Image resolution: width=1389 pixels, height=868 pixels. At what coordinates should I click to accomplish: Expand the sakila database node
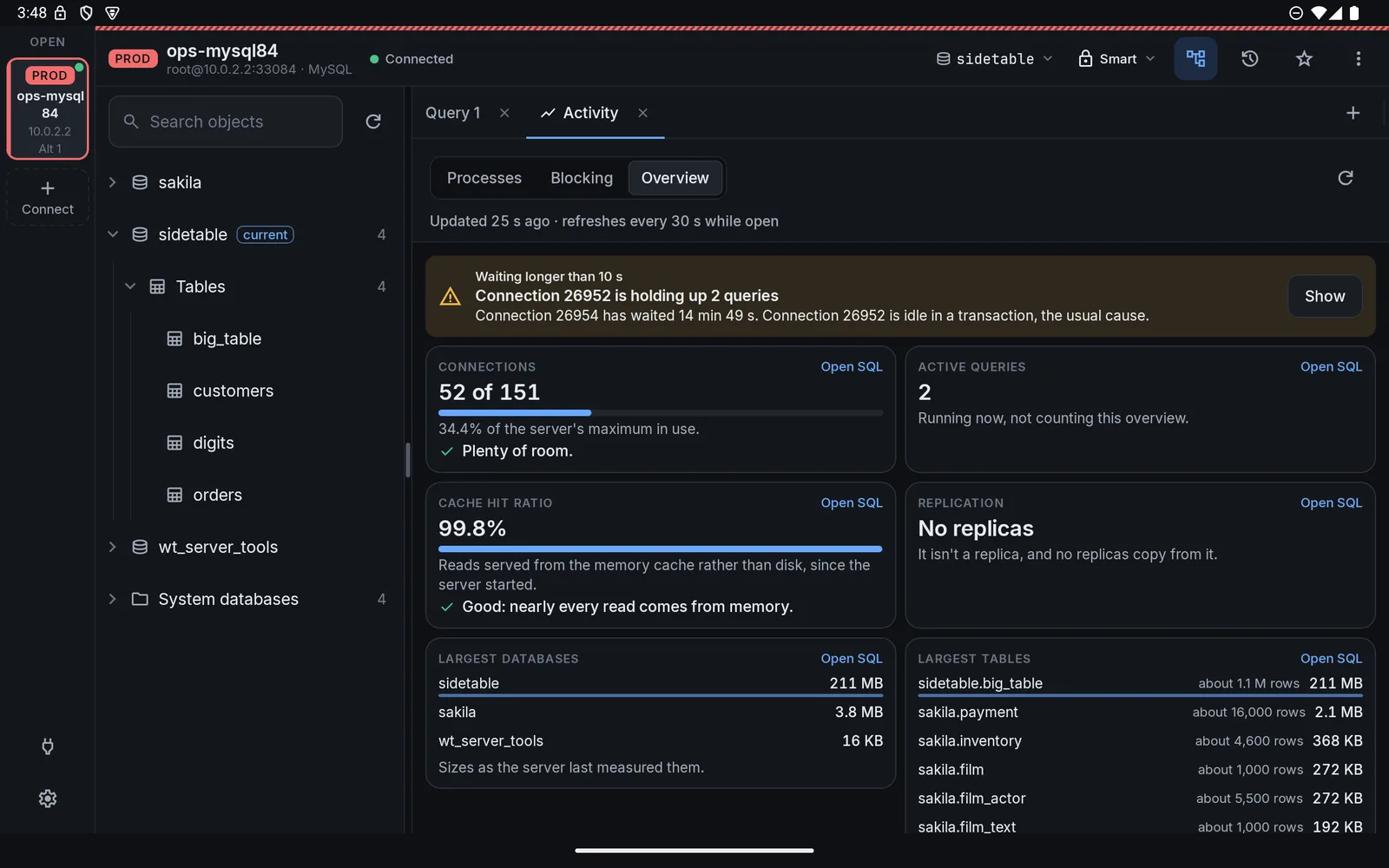(x=112, y=182)
